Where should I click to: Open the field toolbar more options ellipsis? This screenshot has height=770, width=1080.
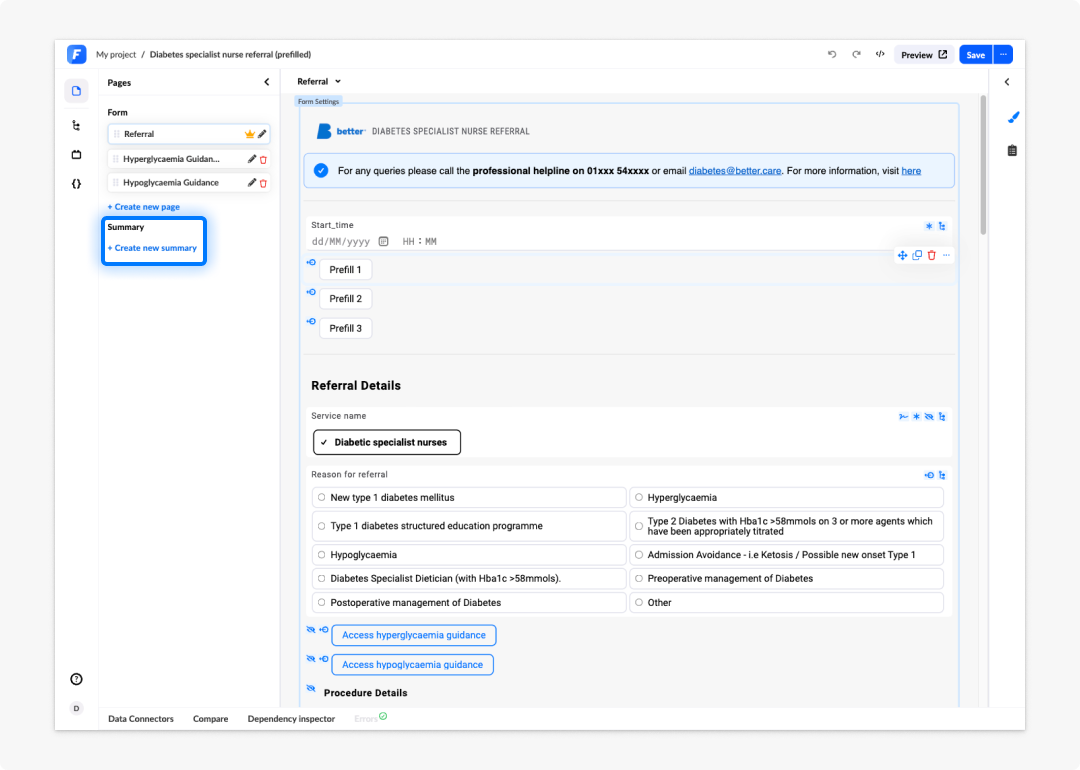[946, 256]
